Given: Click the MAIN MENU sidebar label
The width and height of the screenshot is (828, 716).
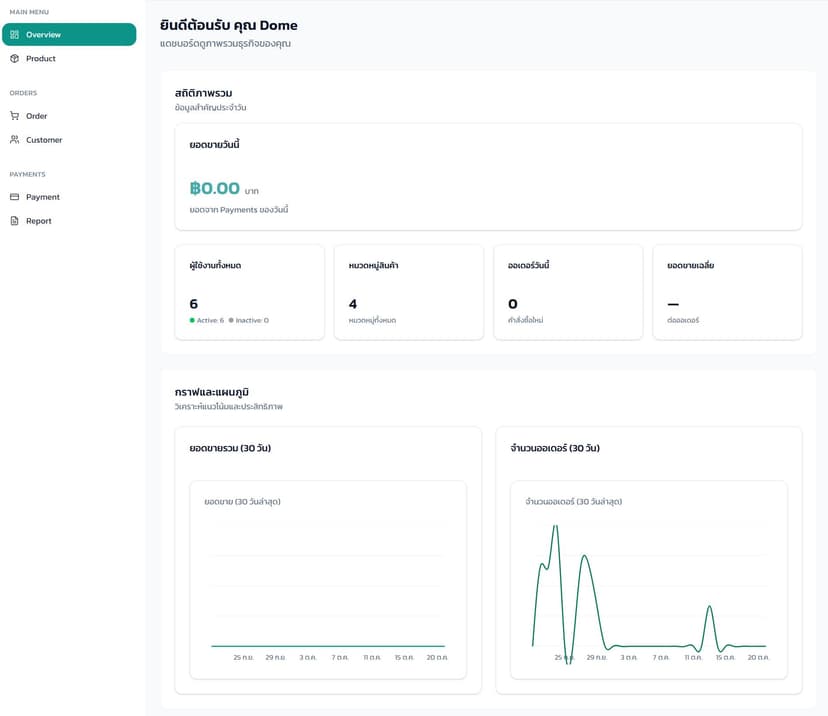Looking at the screenshot, I should 29,12.
